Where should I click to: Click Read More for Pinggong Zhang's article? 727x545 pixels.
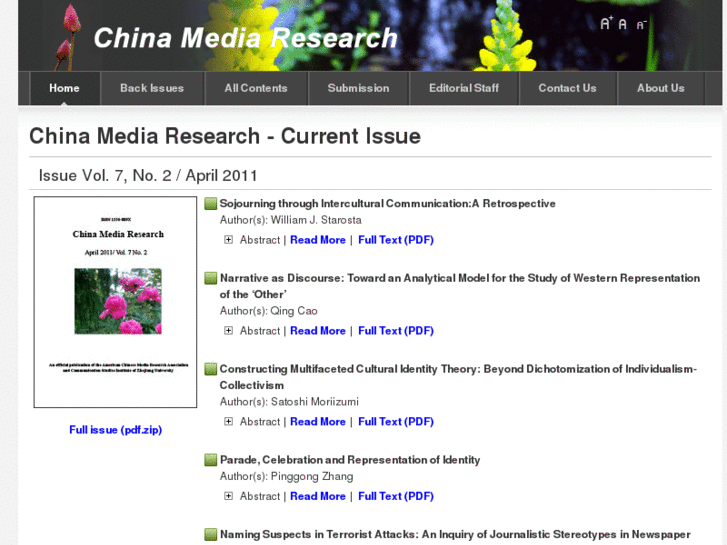pos(318,496)
